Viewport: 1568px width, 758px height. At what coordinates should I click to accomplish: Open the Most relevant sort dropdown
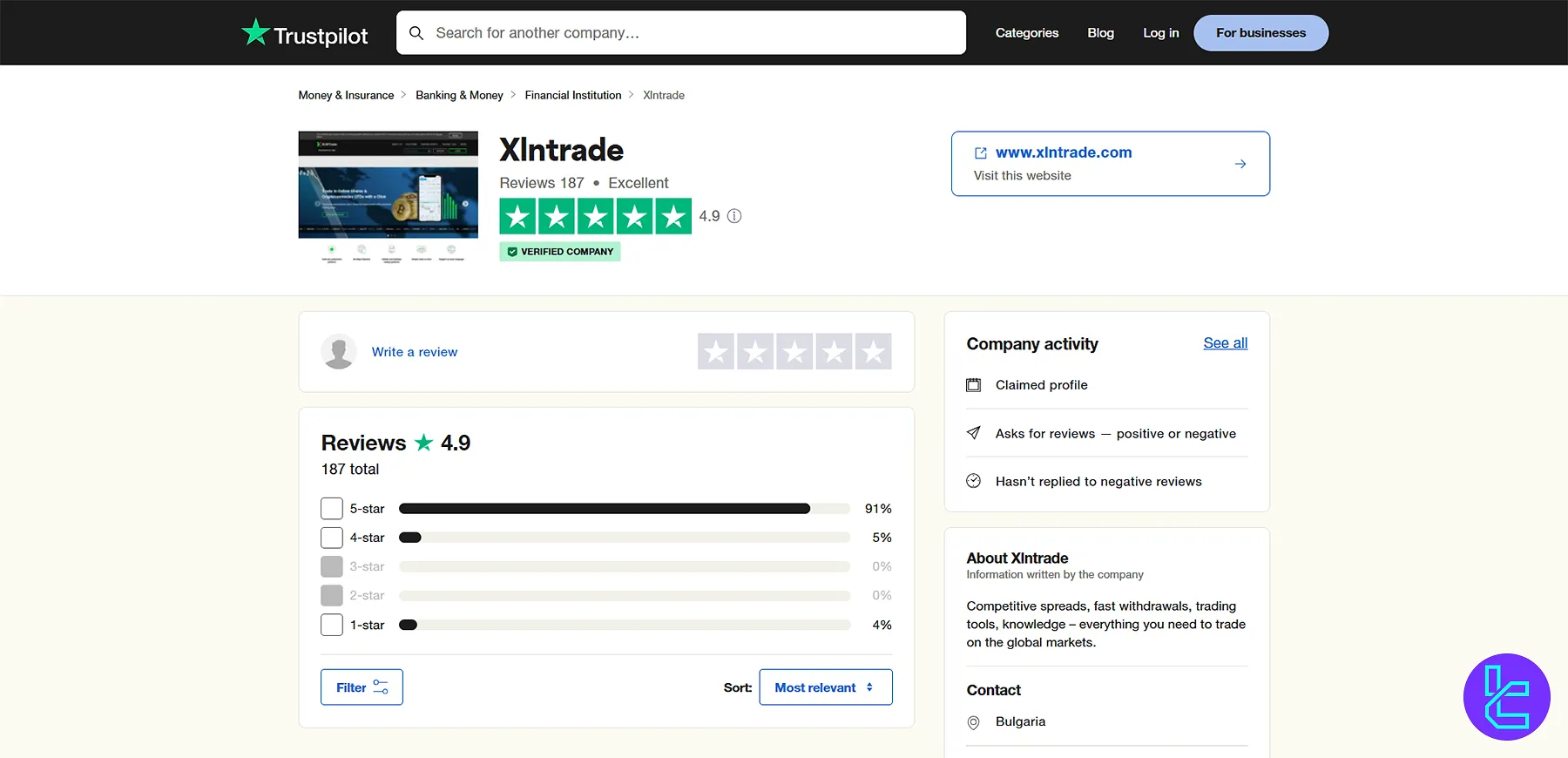[x=826, y=687]
